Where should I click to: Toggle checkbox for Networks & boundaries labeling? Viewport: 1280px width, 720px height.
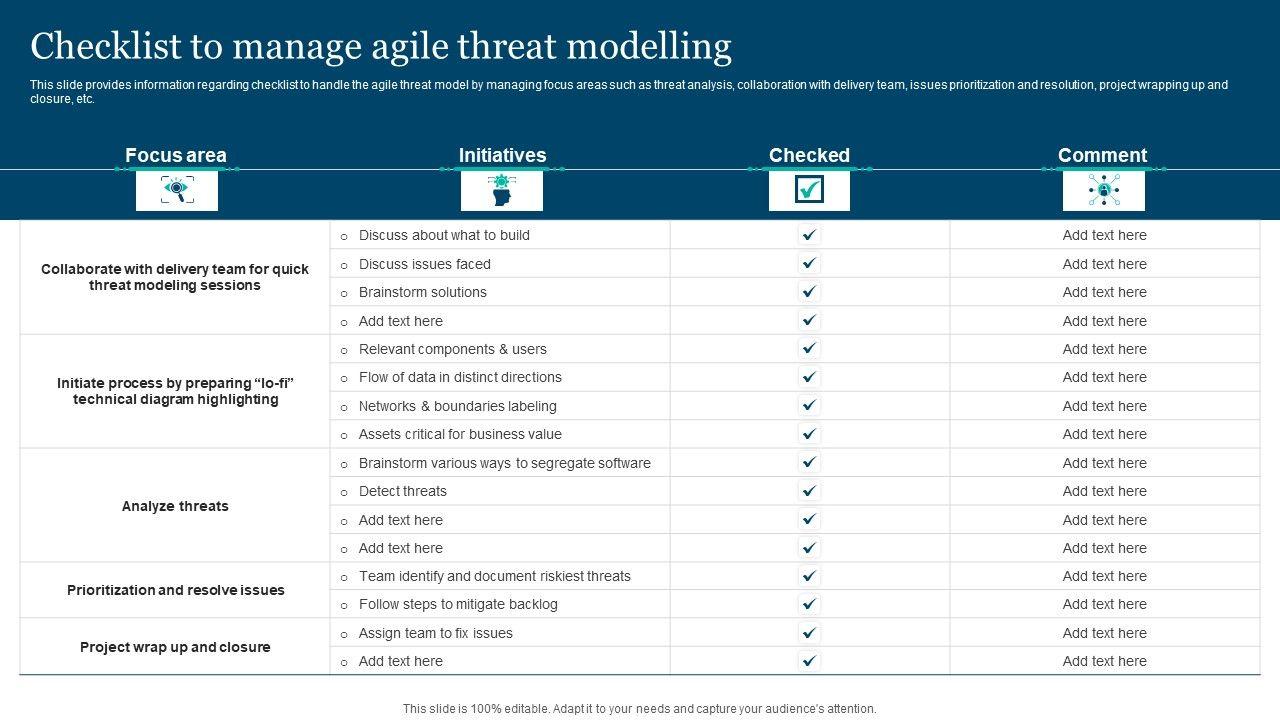coord(809,406)
